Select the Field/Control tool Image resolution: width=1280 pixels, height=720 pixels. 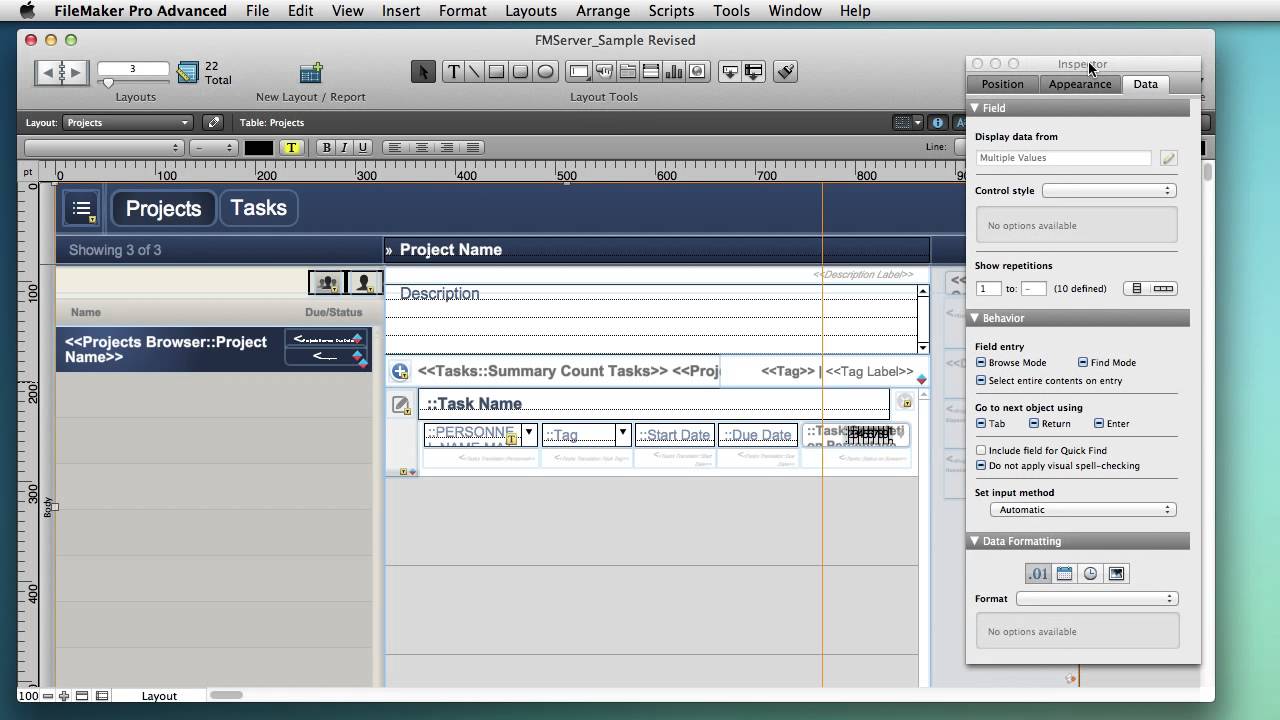(578, 72)
